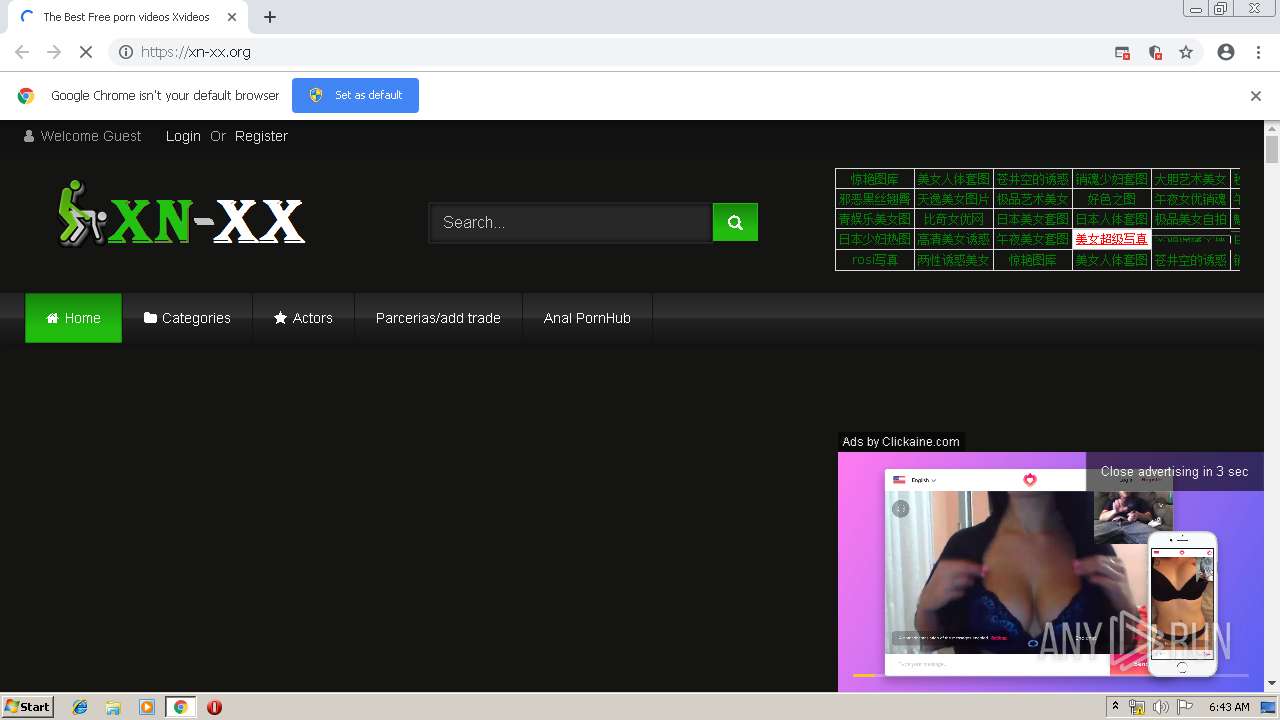Screen dimensions: 1280x720
Task: View site information icon in address bar
Action: (x=126, y=52)
